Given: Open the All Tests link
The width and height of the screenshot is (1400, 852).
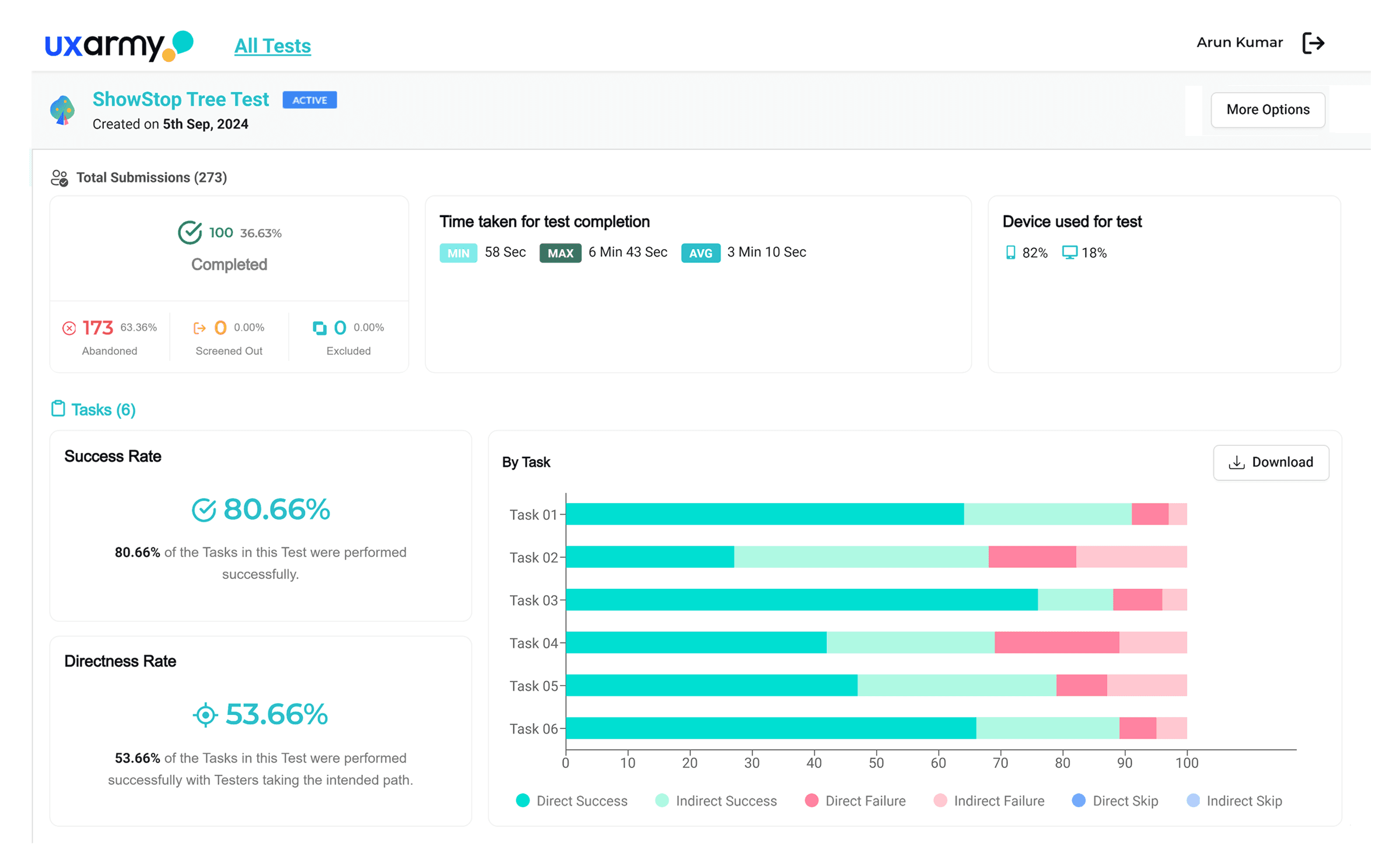Looking at the screenshot, I should pyautogui.click(x=272, y=46).
